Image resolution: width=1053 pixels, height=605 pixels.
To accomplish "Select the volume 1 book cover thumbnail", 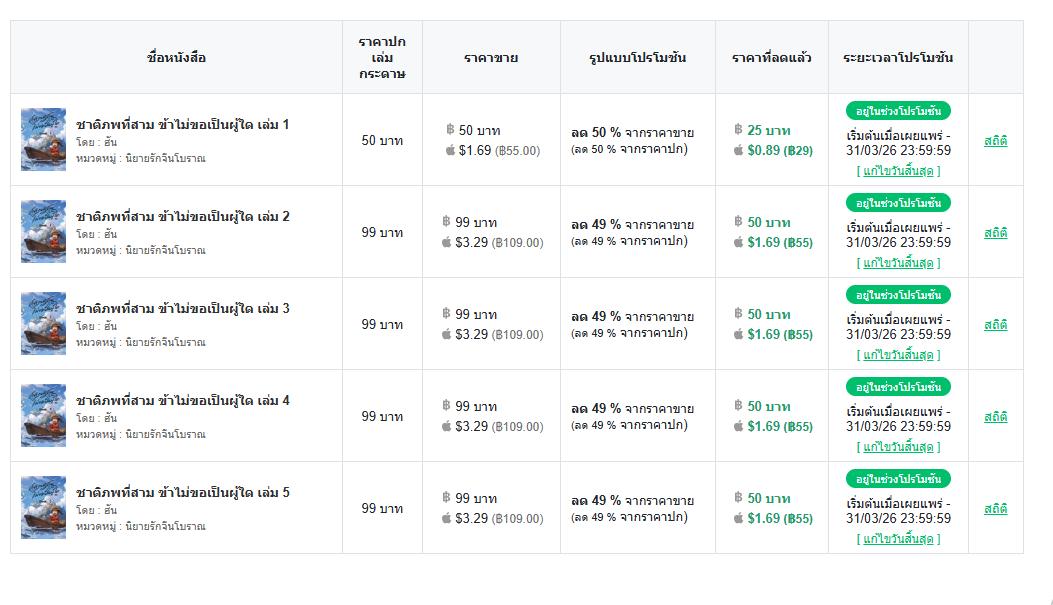I will tap(44, 140).
